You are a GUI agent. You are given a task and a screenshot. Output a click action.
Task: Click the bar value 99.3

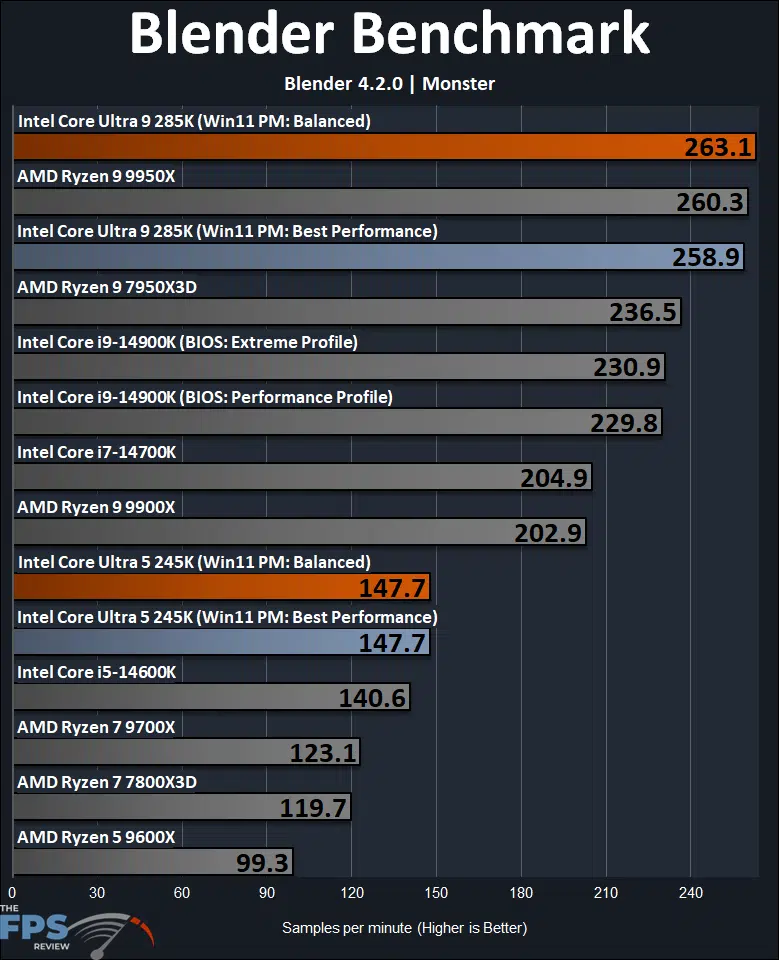(x=262, y=863)
